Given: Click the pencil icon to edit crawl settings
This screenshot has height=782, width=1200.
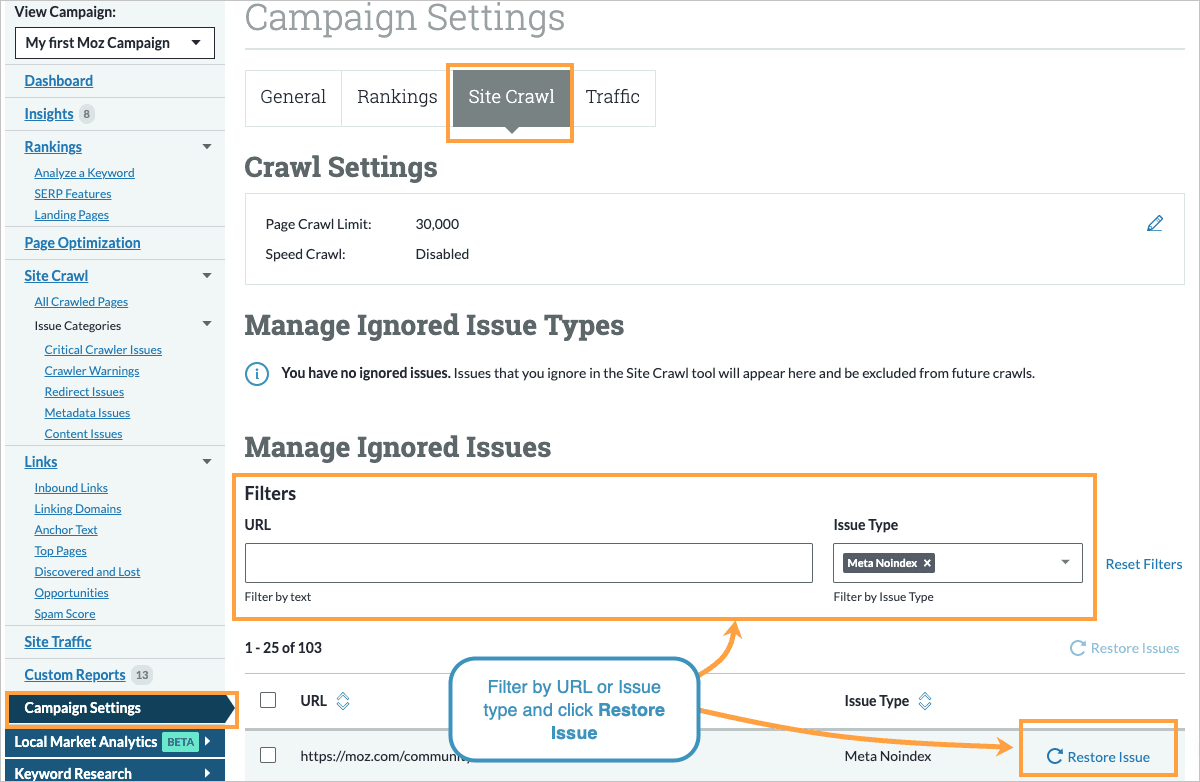Looking at the screenshot, I should [x=1155, y=223].
